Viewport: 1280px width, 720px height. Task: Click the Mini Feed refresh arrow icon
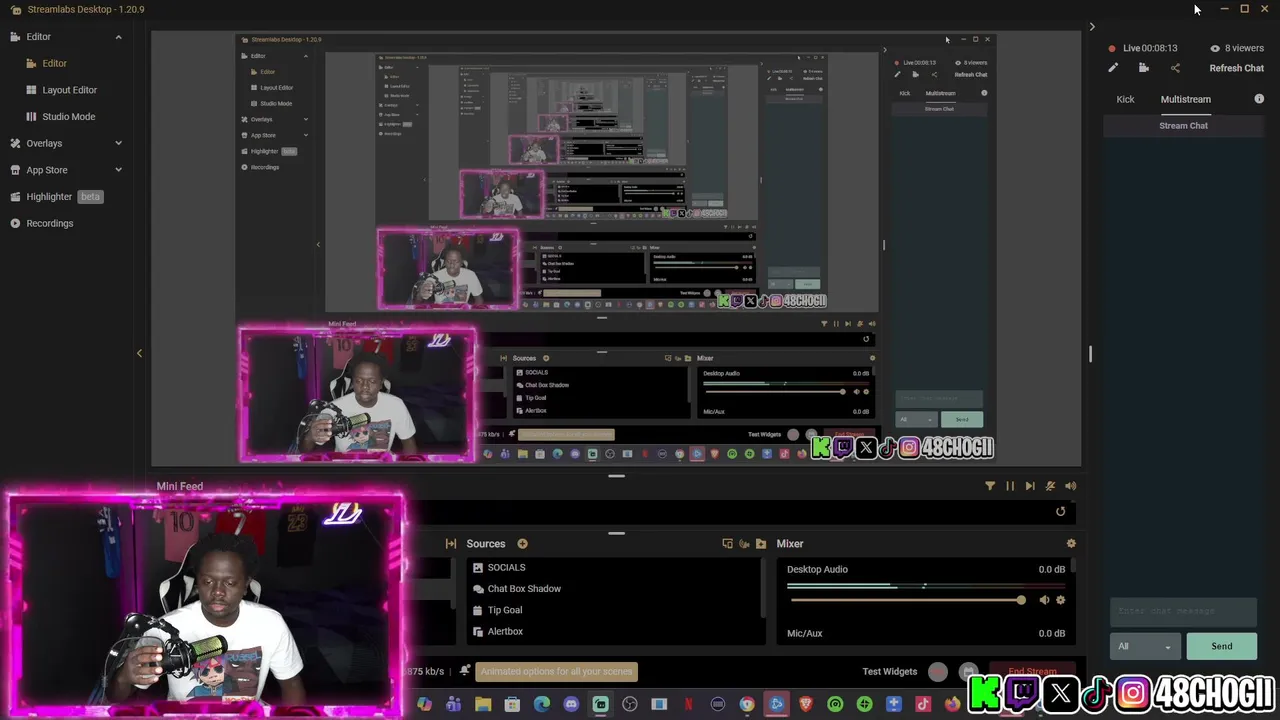pyautogui.click(x=1061, y=512)
